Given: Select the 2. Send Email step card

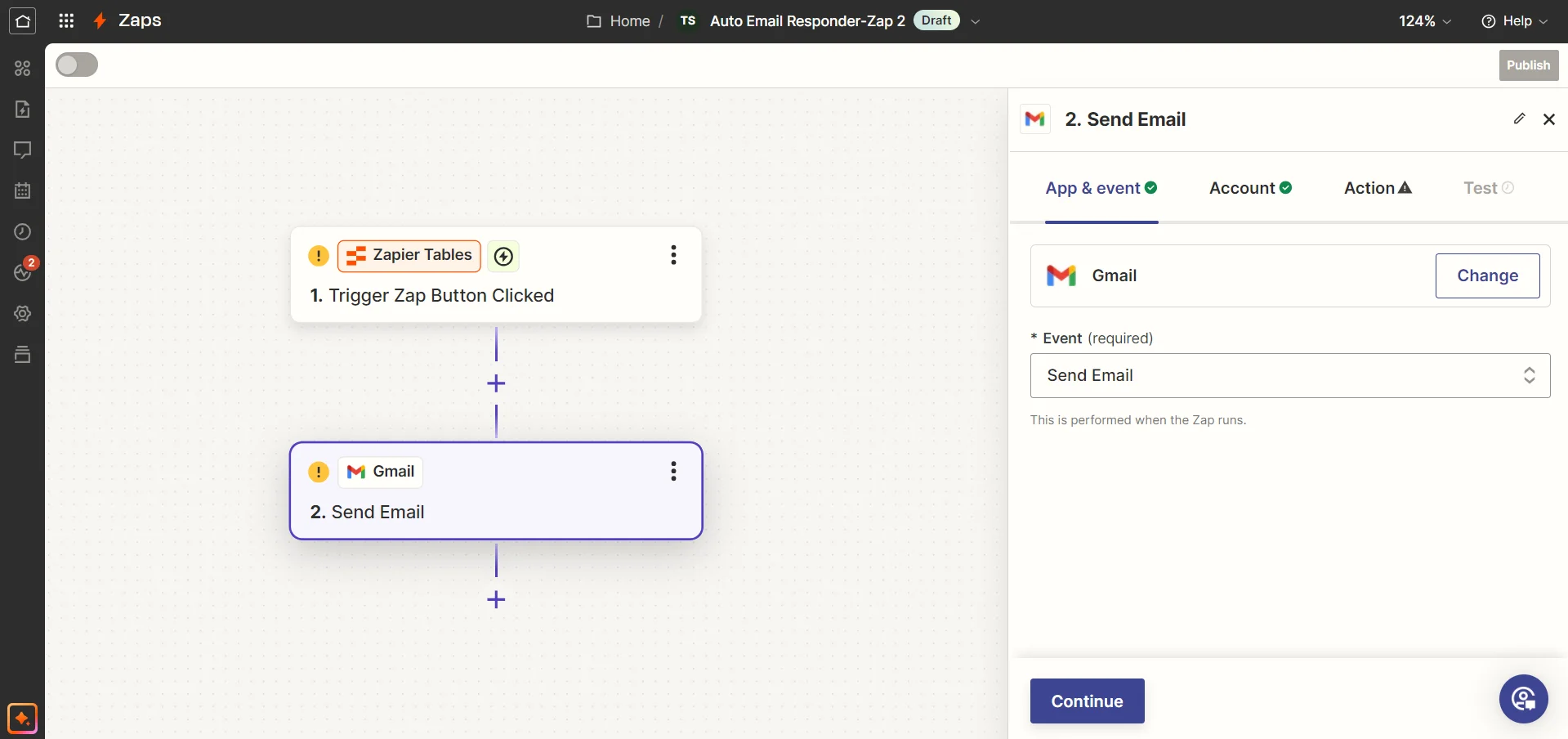Looking at the screenshot, I should tap(496, 490).
